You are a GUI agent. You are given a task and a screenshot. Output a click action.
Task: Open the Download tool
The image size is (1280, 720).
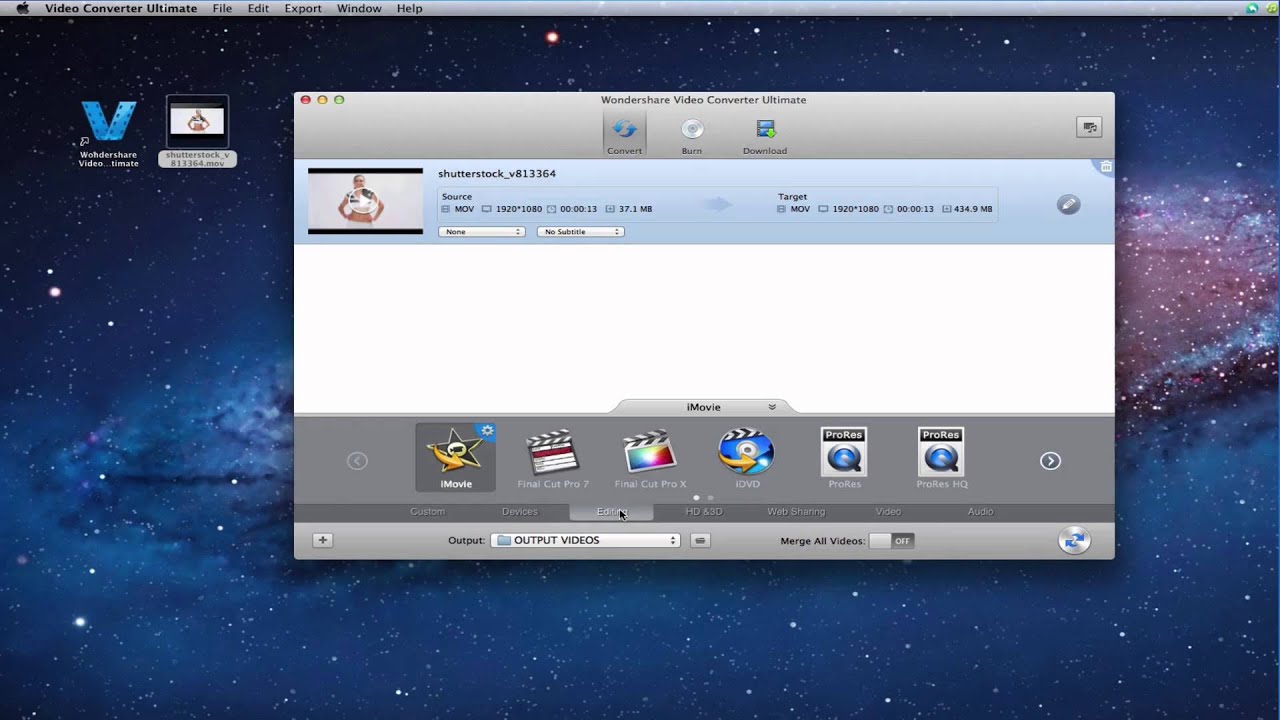[x=765, y=134]
